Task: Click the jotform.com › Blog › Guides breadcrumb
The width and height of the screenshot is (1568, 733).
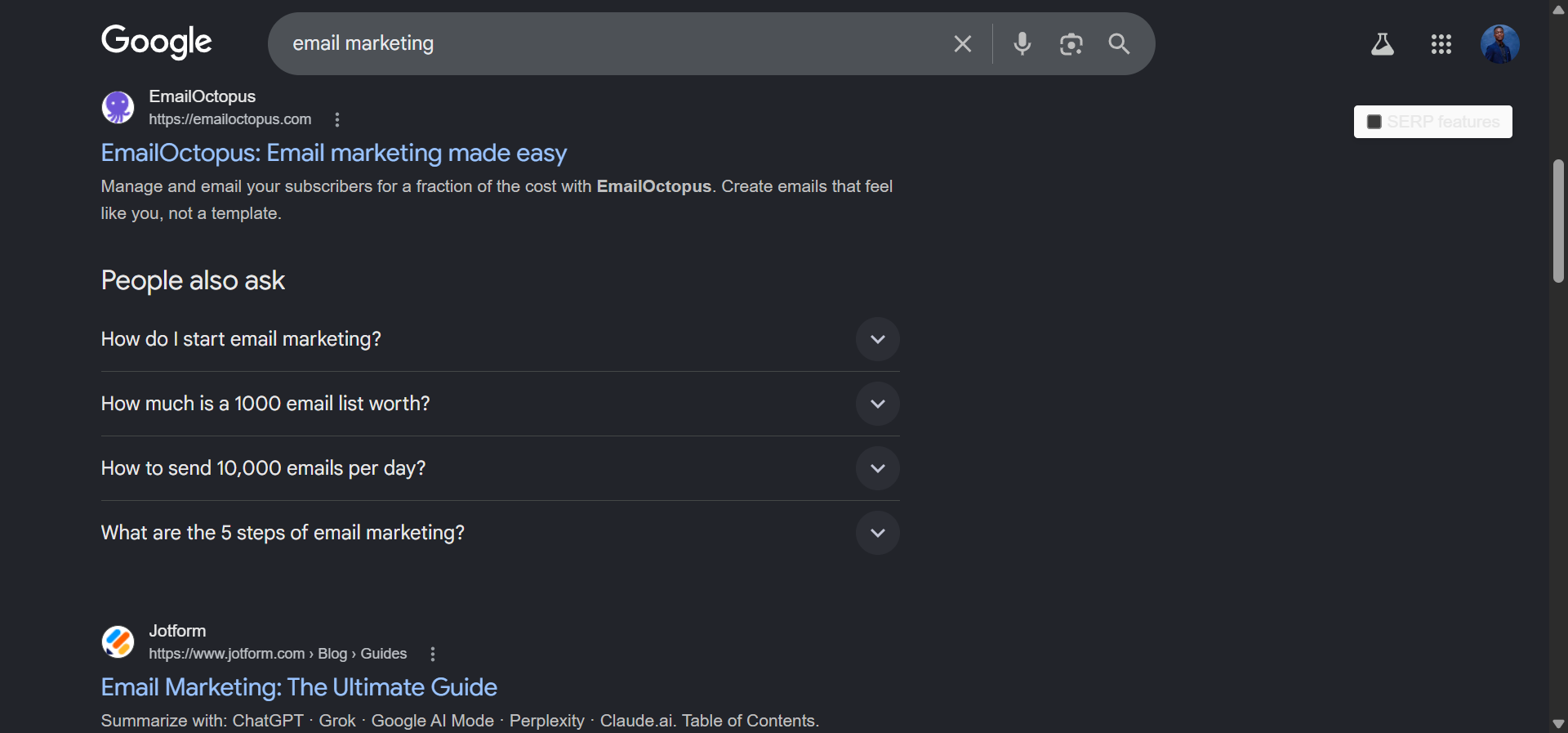Action: 278,654
